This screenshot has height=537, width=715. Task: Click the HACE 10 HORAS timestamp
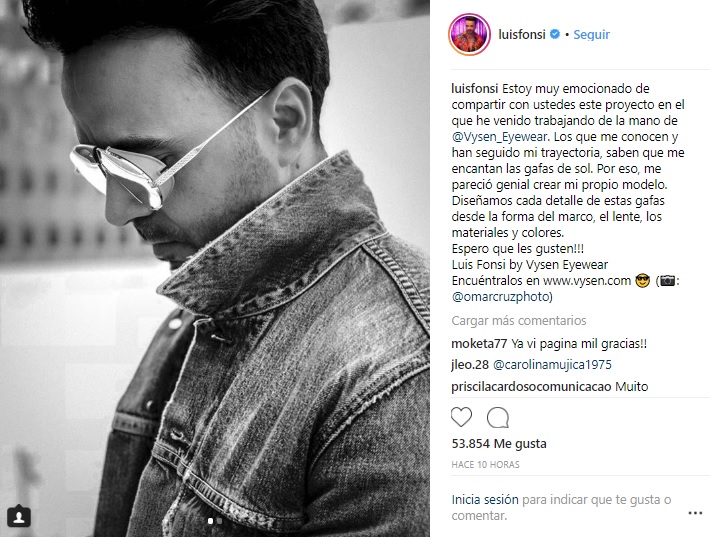(485, 465)
